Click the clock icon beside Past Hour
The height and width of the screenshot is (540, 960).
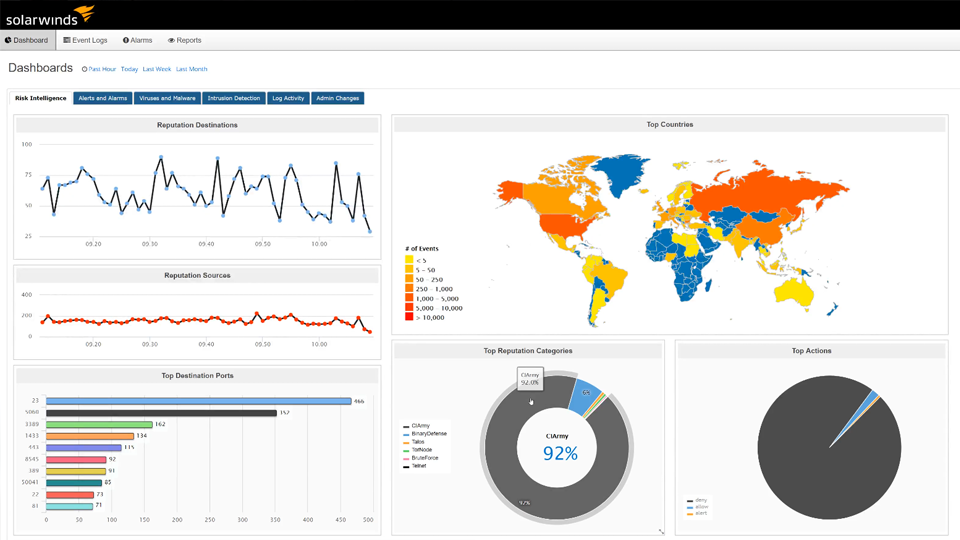tap(84, 69)
